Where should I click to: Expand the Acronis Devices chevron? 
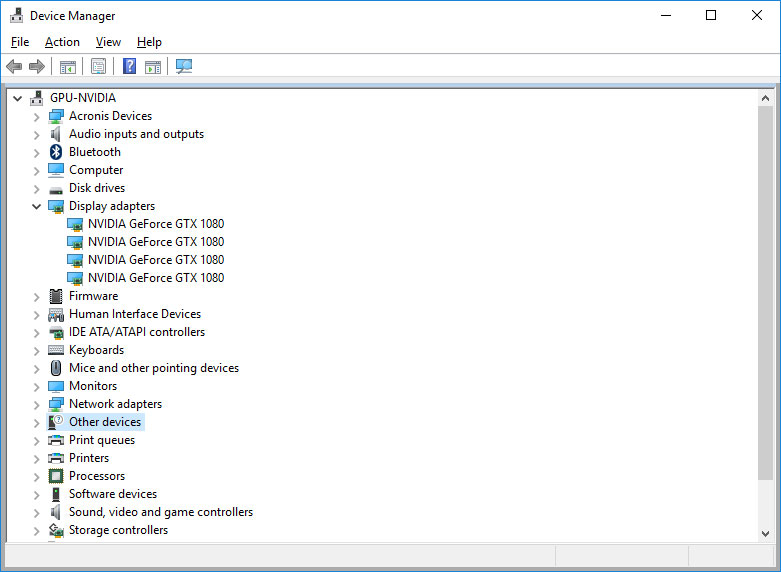[x=36, y=117]
